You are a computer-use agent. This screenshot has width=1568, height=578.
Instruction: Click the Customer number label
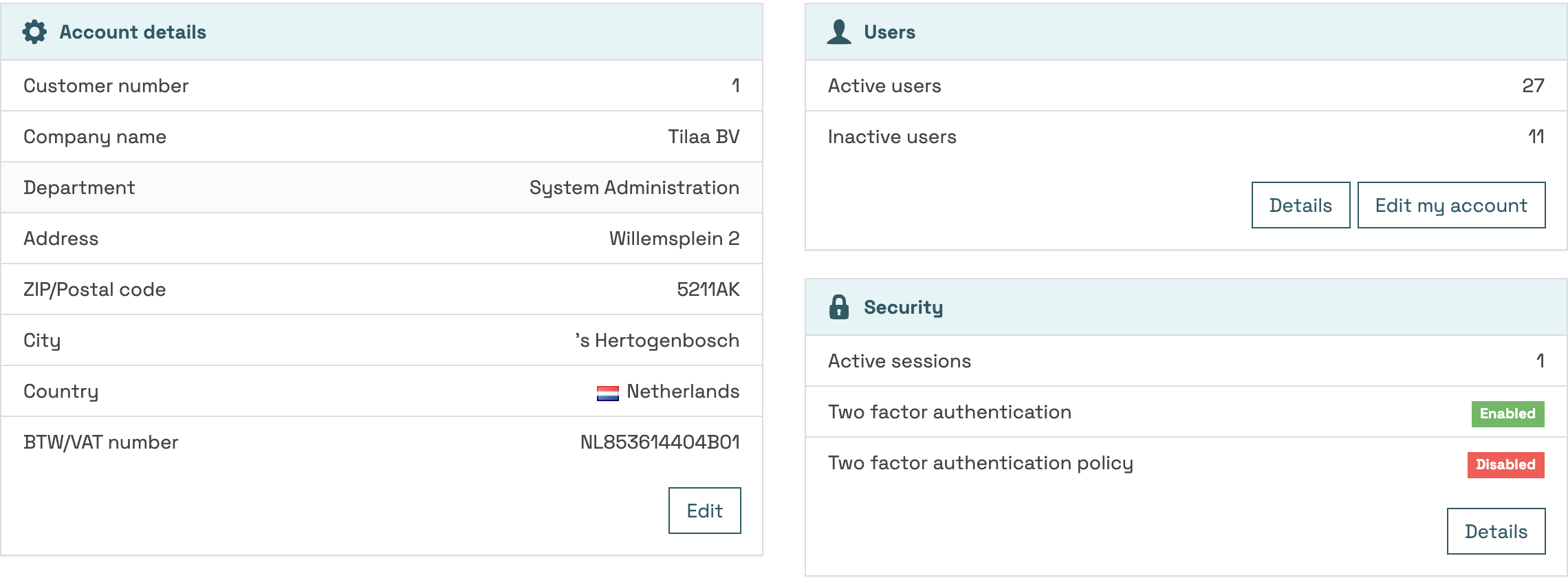coord(106,85)
